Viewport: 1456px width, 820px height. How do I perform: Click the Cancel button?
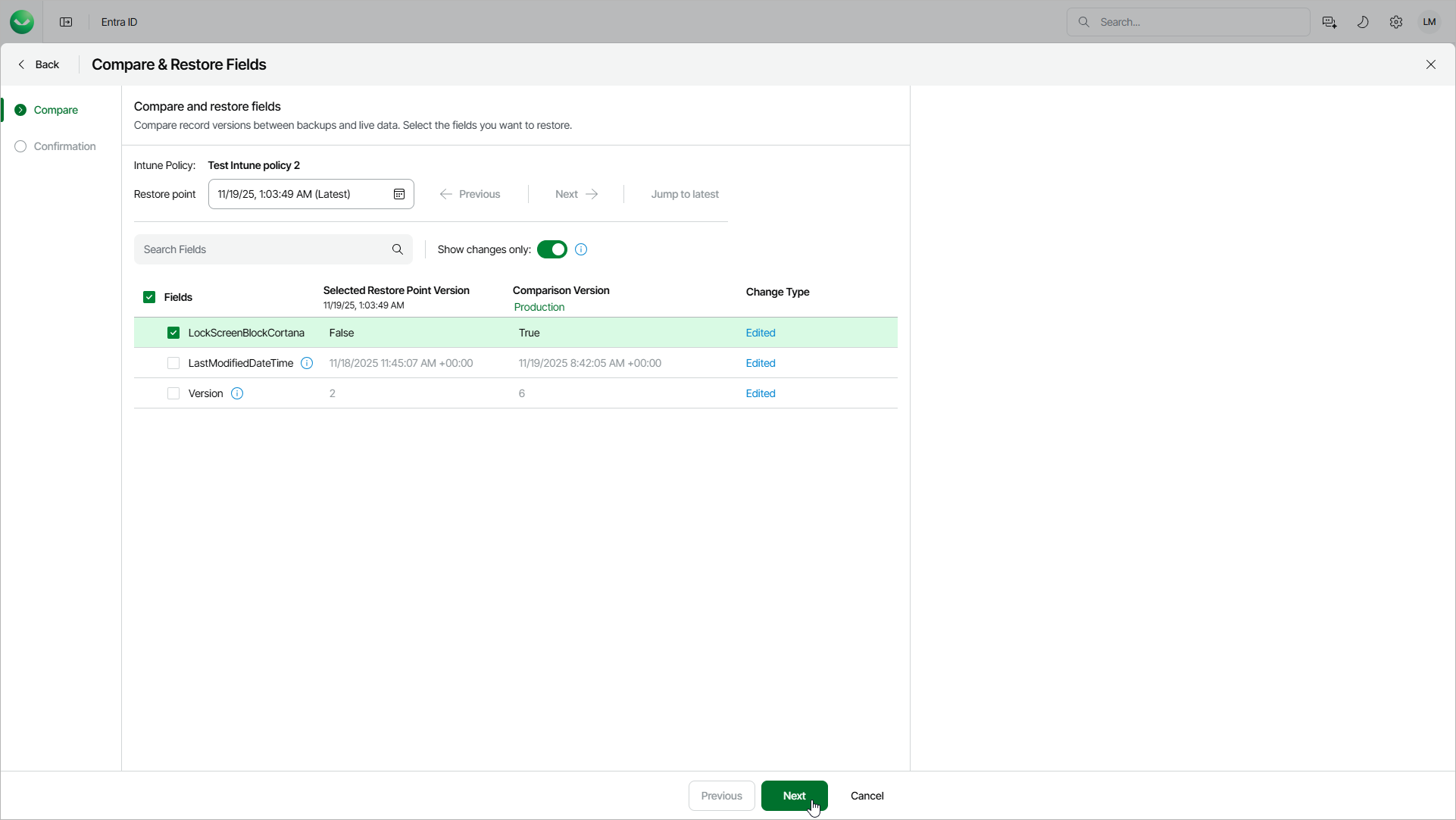pos(867,796)
